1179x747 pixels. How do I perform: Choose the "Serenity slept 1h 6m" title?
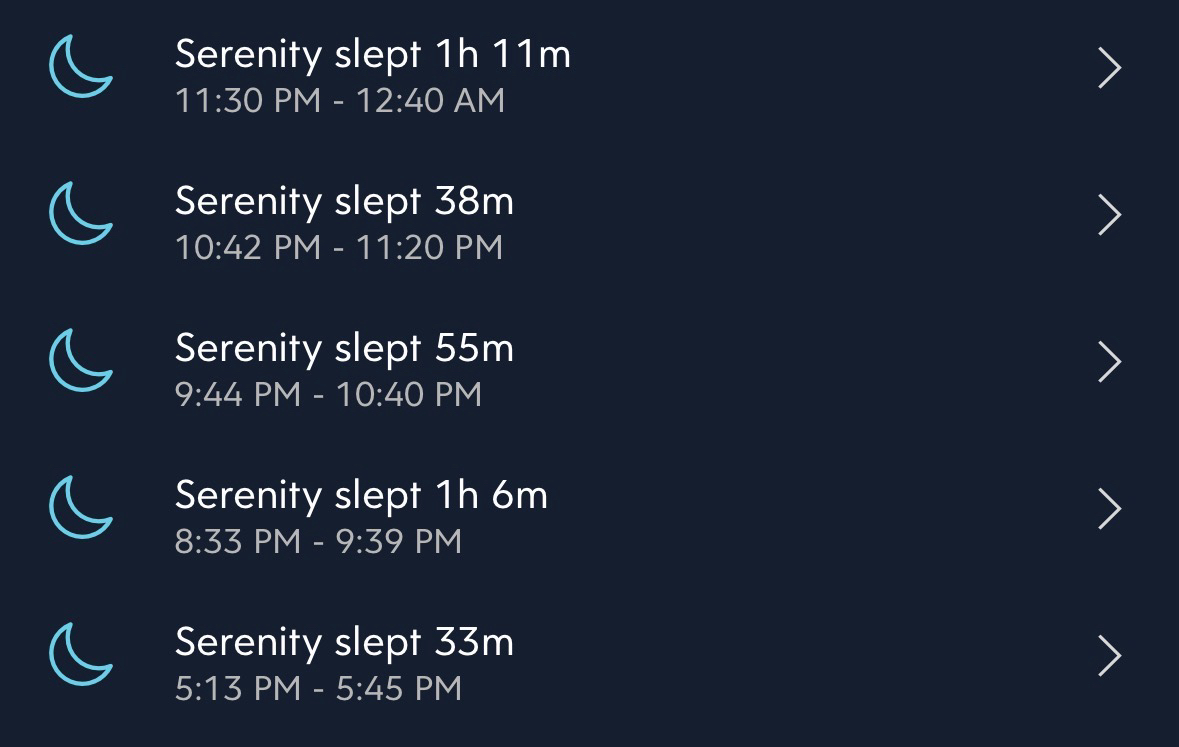[x=361, y=495]
